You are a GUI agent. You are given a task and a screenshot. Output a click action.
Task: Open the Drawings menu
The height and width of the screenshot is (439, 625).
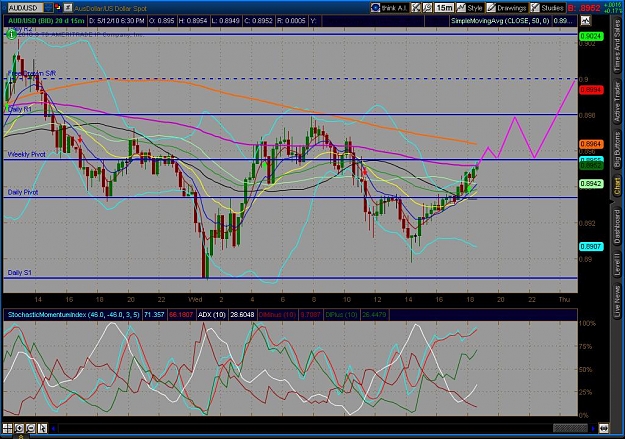tap(507, 8)
